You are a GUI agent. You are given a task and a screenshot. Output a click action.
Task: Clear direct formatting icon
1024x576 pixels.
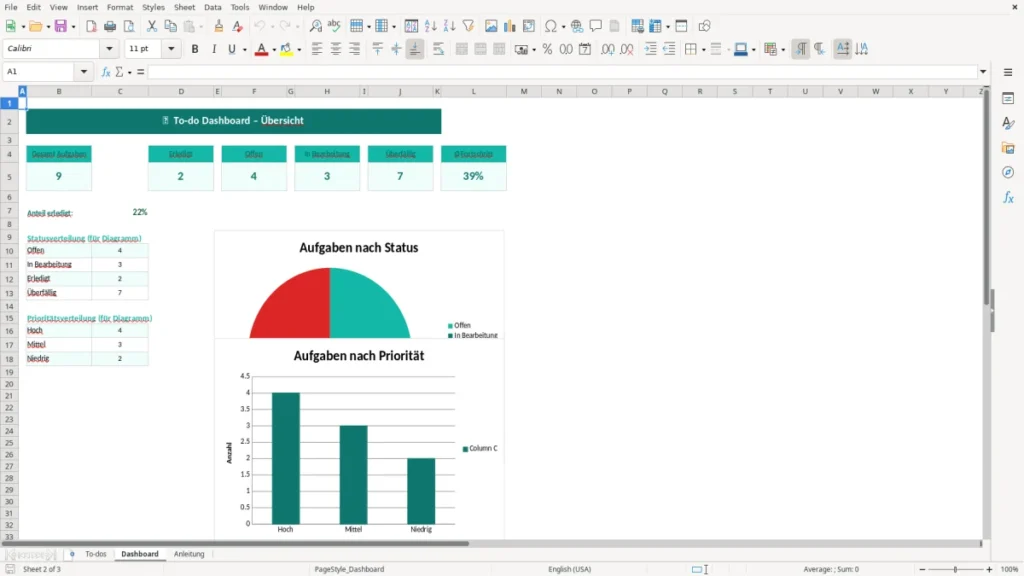[237, 26]
